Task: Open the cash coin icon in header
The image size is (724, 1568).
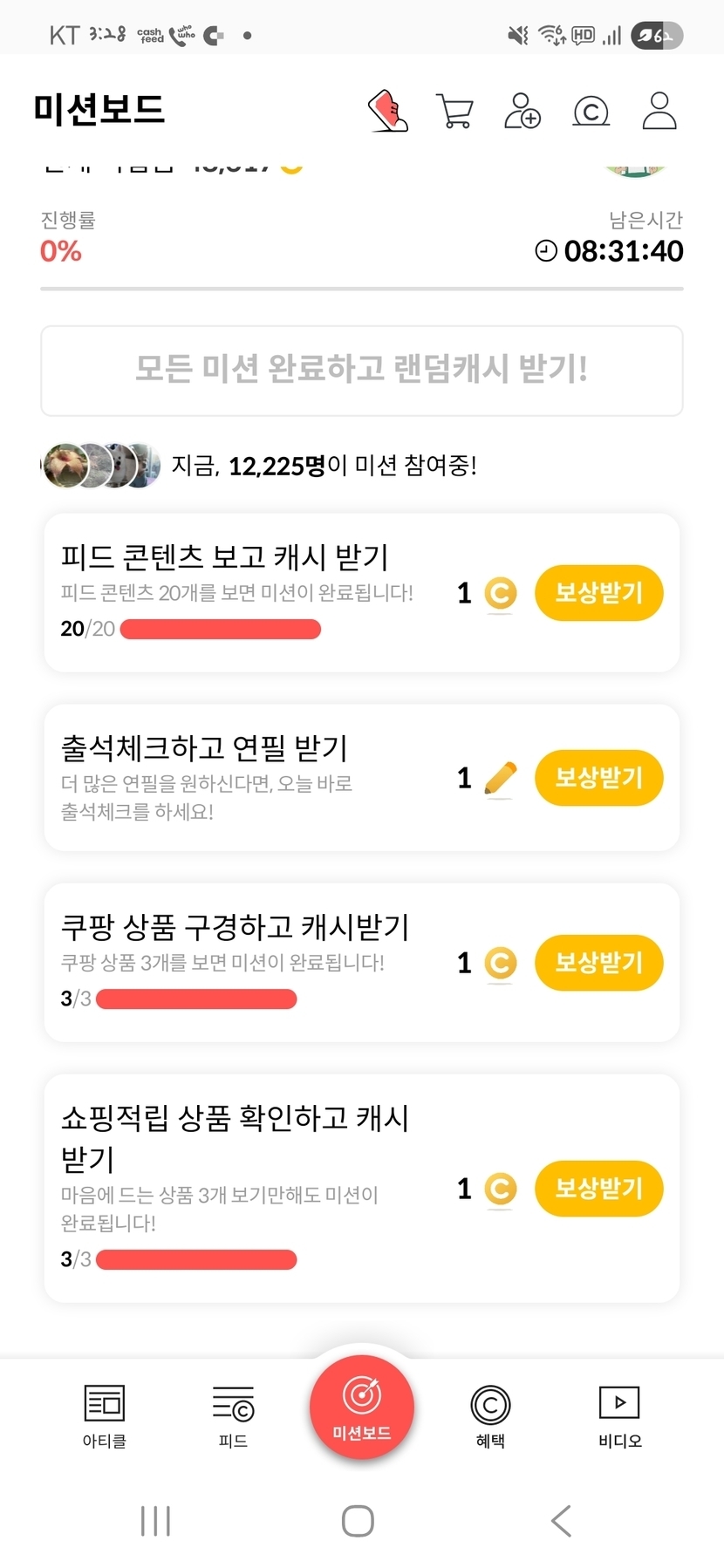Action: click(x=591, y=112)
